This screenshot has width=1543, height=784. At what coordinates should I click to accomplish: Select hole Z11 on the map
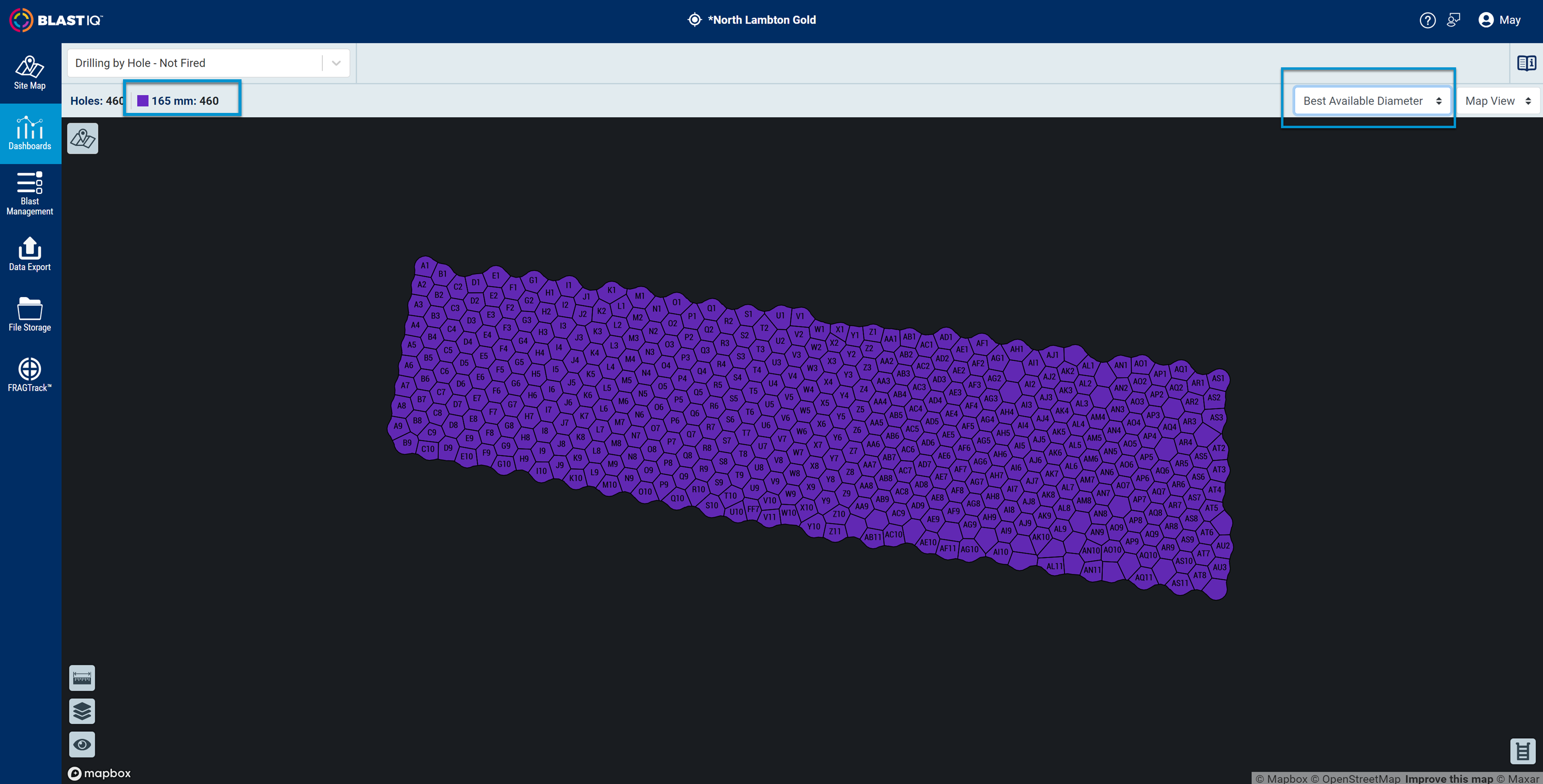tap(835, 531)
